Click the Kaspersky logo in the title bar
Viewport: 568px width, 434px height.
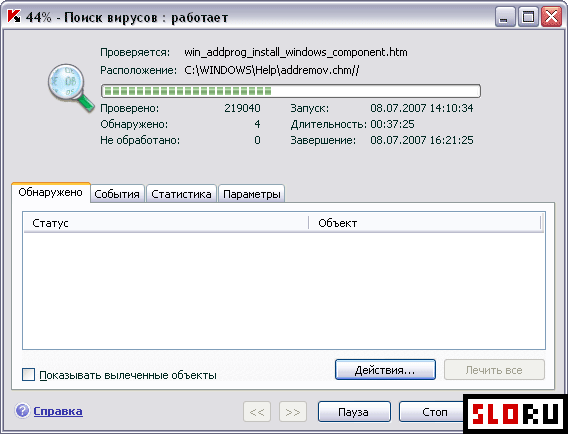tap(14, 17)
